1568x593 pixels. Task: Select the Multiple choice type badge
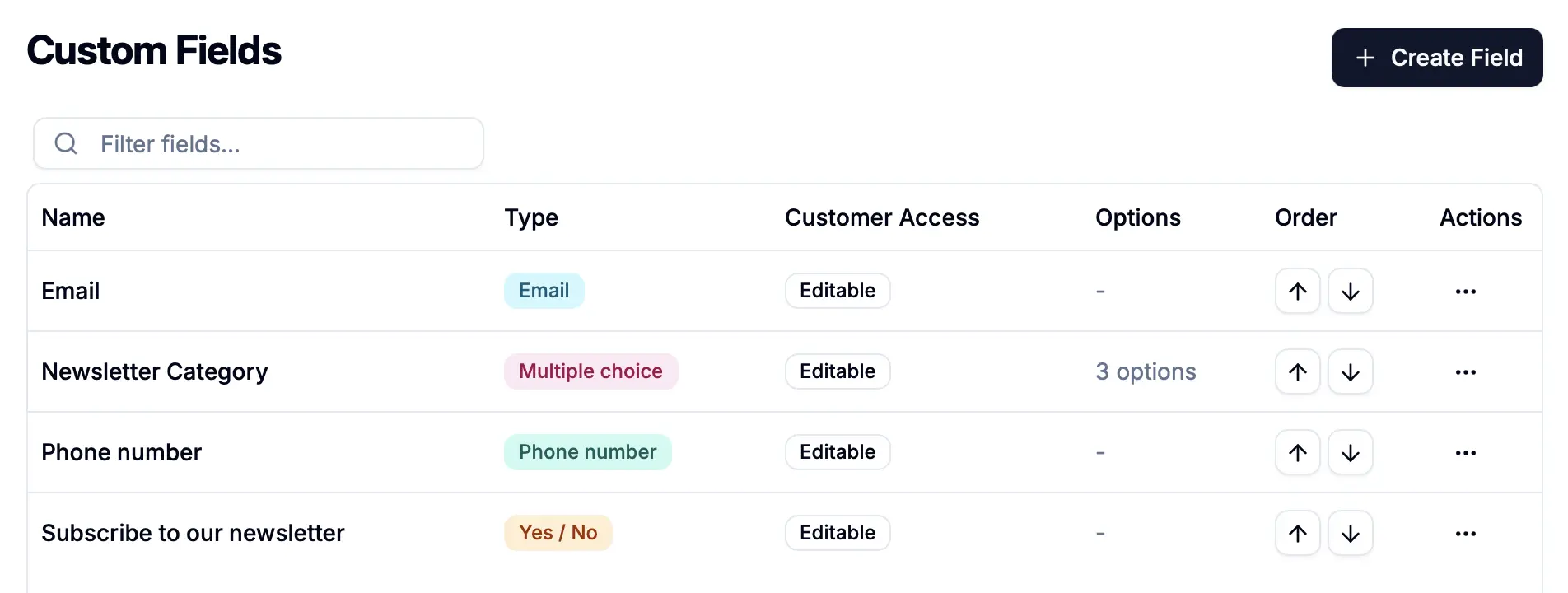(x=590, y=371)
